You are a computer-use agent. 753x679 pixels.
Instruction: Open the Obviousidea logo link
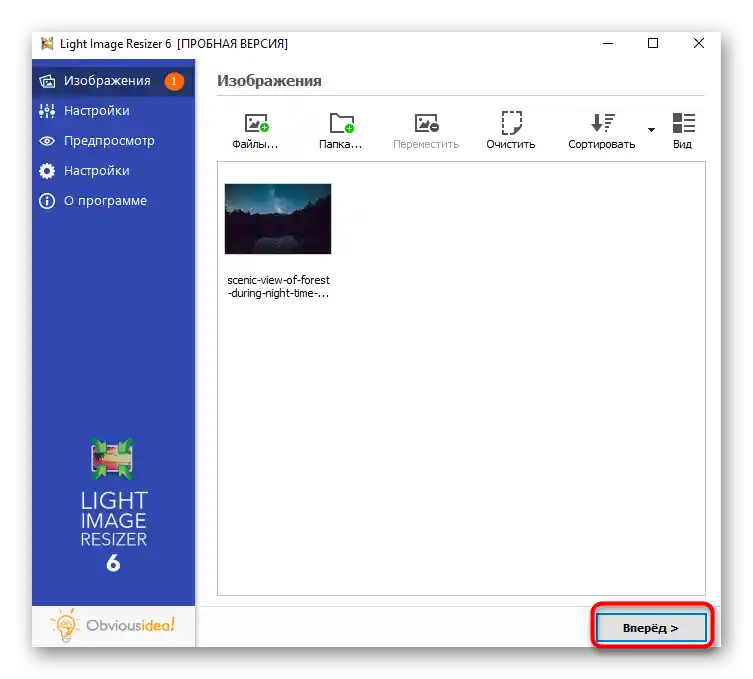click(x=113, y=626)
